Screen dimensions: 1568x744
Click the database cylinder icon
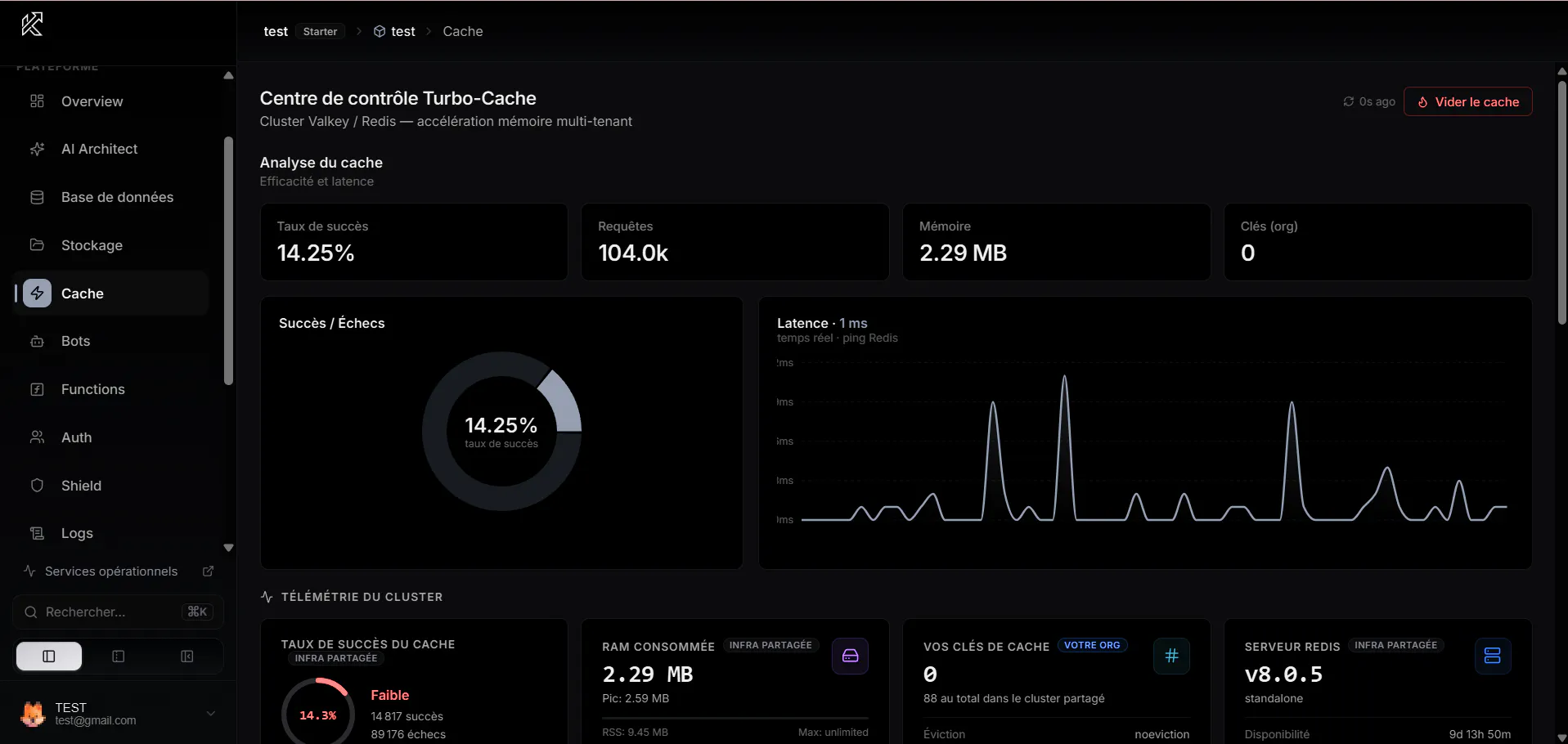tap(37, 197)
